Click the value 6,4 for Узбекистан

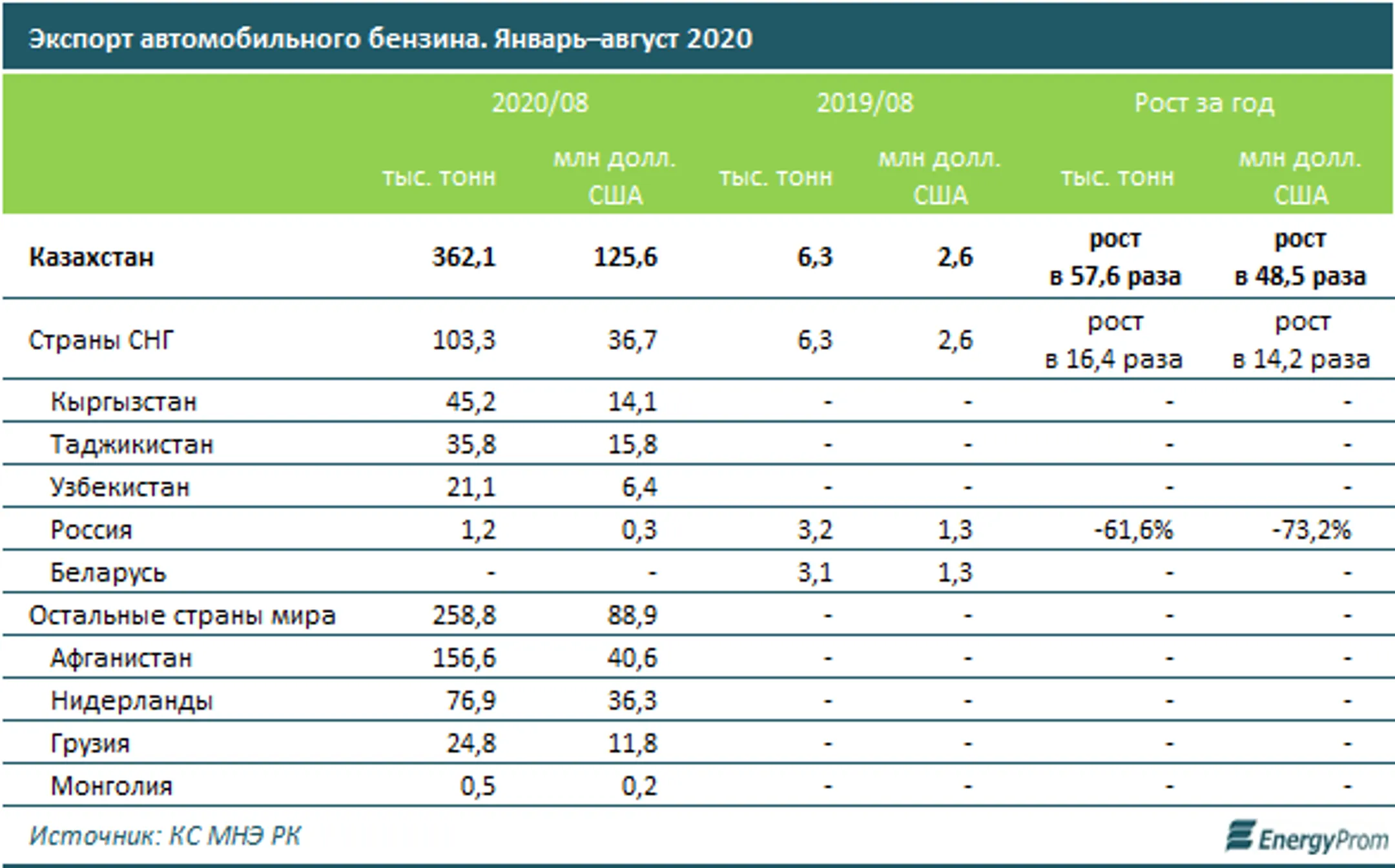639,487
